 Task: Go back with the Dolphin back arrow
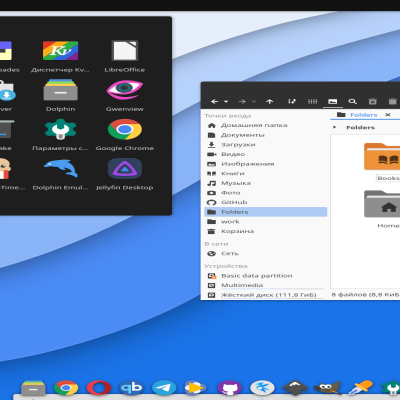[x=215, y=101]
